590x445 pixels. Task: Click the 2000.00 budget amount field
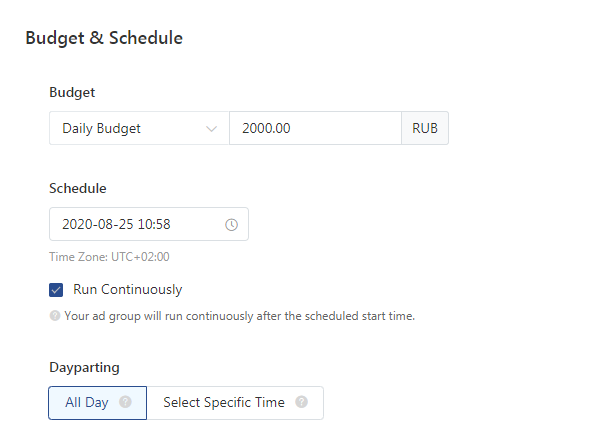[315, 128]
